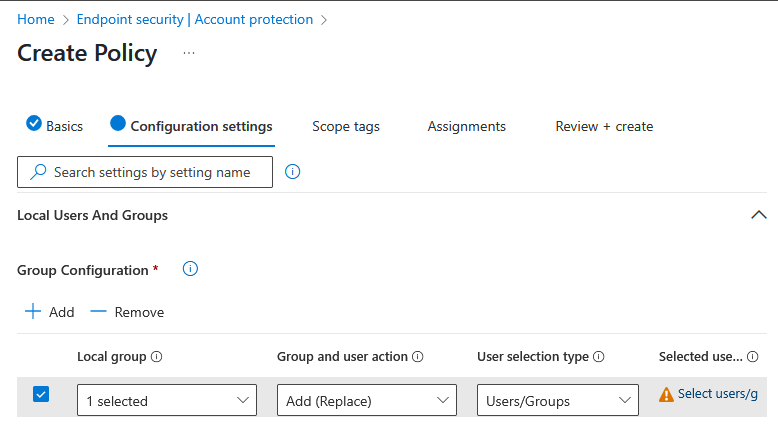Jump to the Review + create tab
Image resolution: width=778 pixels, height=438 pixels.
pyautogui.click(x=604, y=126)
